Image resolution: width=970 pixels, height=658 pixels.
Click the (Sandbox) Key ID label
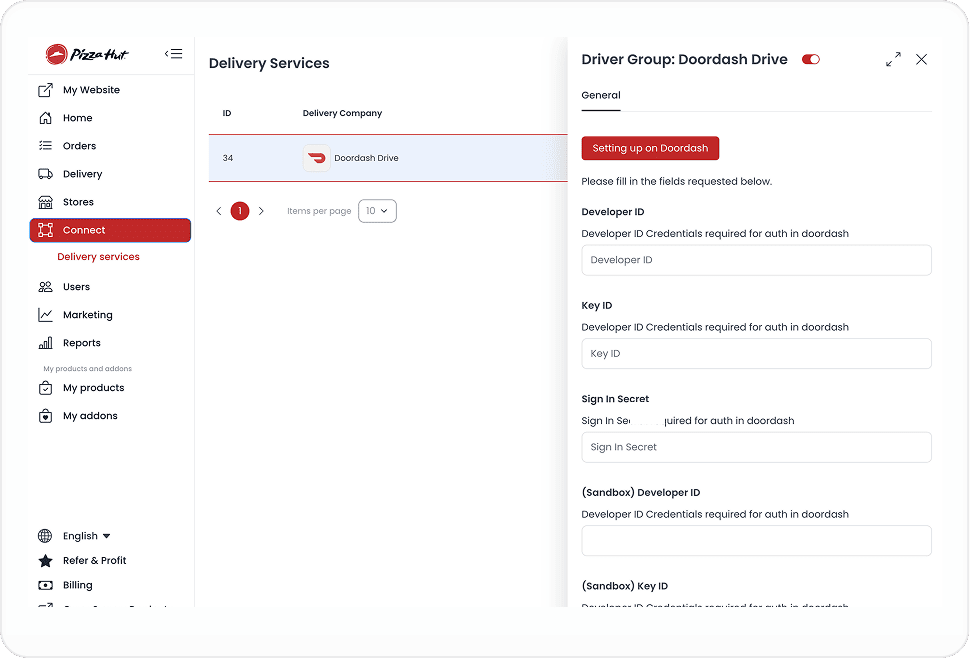coord(625,586)
